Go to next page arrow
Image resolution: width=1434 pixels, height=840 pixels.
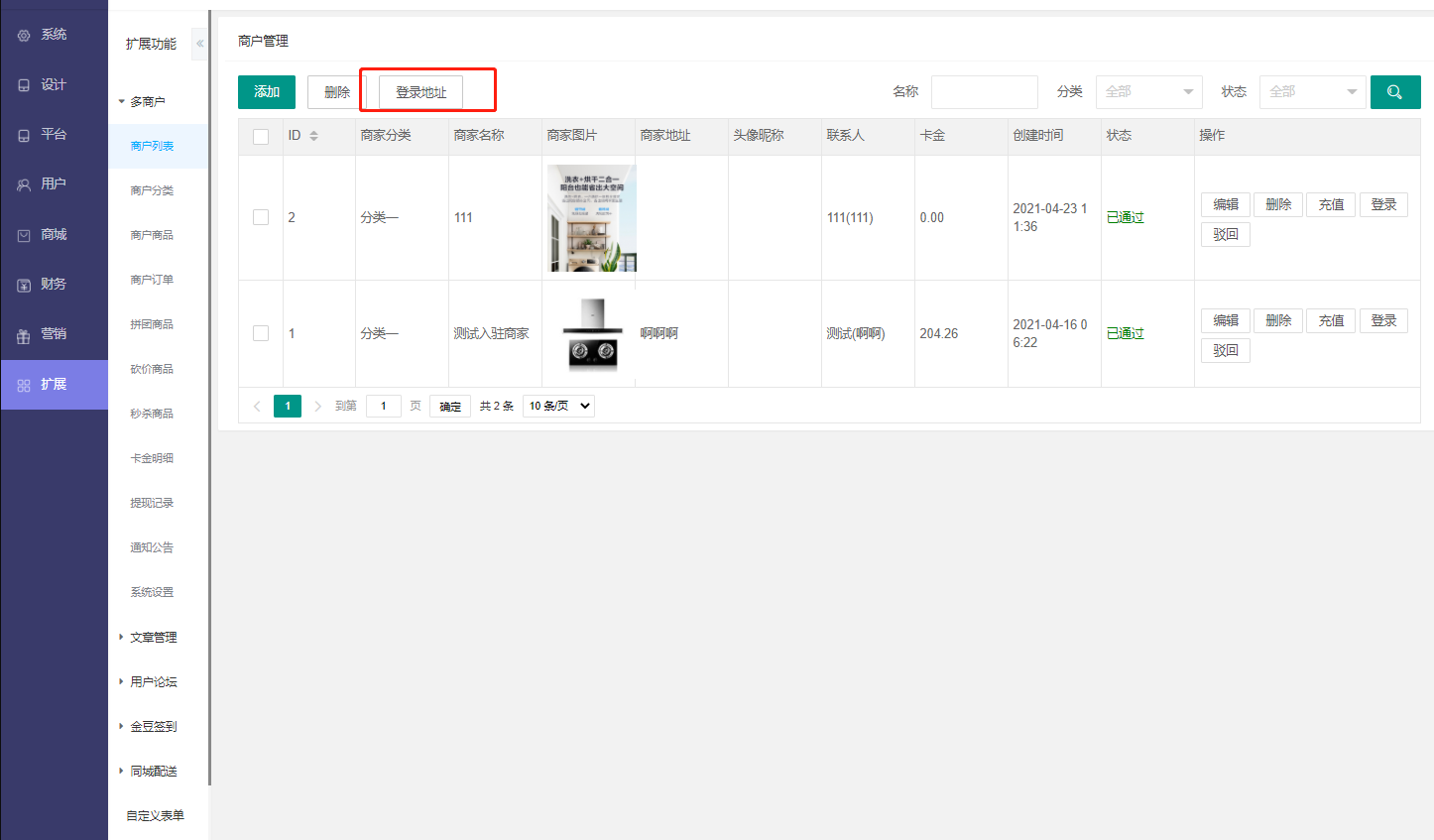[317, 406]
